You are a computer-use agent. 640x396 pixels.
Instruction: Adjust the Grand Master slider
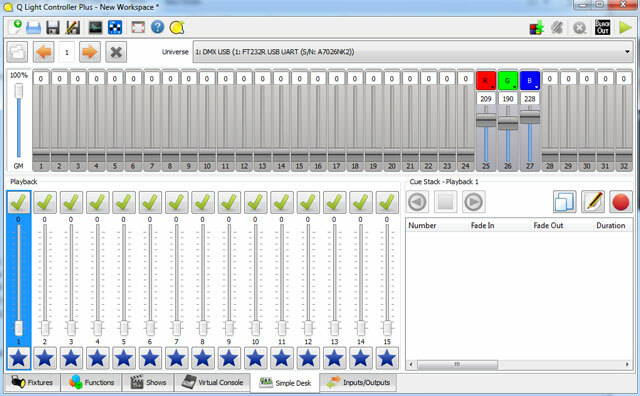click(19, 91)
